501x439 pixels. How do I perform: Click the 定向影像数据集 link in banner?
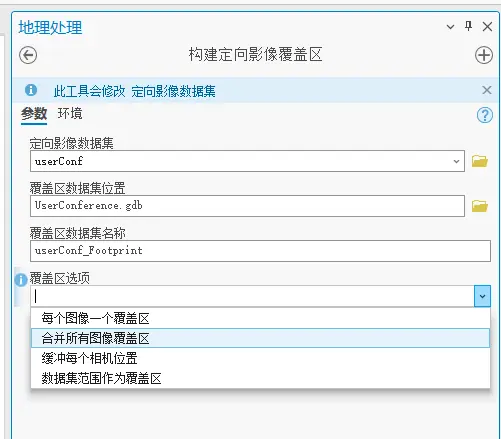[173, 91]
